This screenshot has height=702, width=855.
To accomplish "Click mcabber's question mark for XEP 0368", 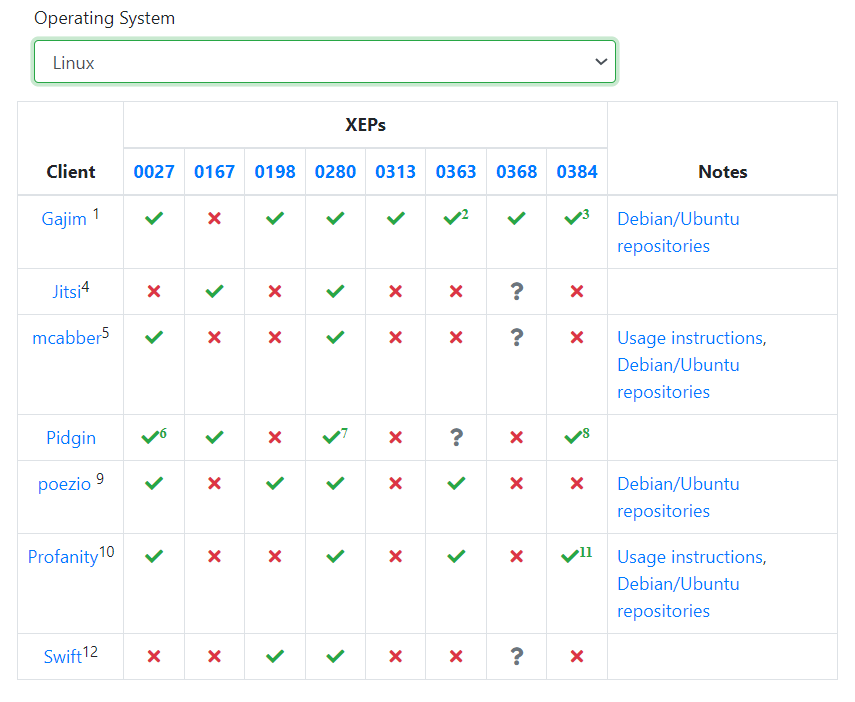I will coord(516,337).
